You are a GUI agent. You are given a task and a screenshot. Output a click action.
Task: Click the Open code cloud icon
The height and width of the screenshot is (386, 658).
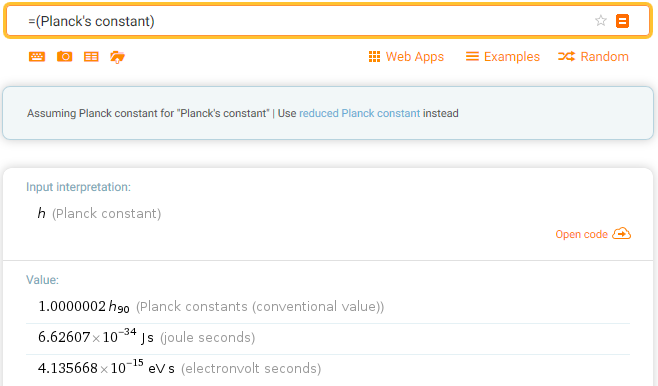pos(621,234)
